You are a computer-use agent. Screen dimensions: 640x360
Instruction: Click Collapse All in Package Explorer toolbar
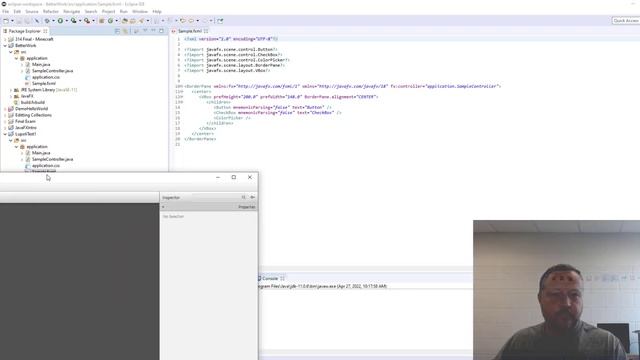[x=118, y=31]
